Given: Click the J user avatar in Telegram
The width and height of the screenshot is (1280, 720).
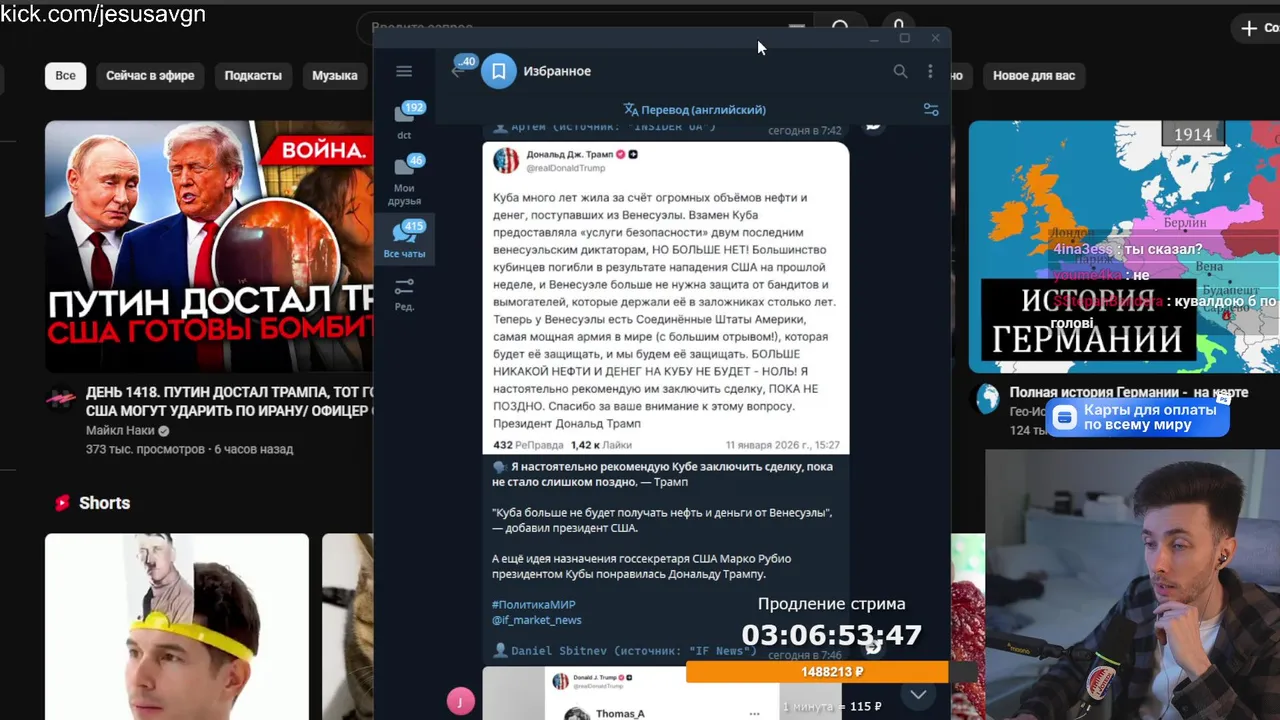Looking at the screenshot, I should tap(460, 701).
